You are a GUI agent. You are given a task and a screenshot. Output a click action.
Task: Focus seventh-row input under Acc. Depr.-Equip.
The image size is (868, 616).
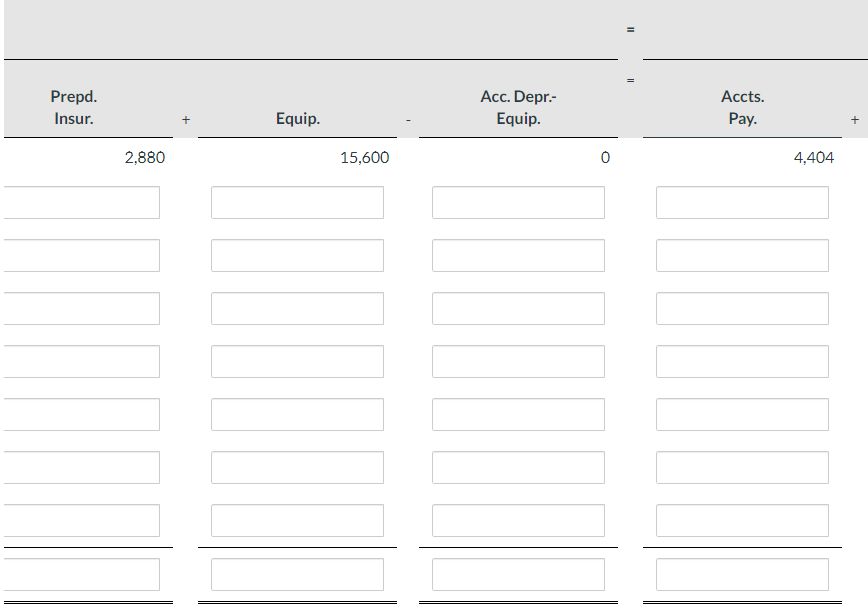(518, 520)
